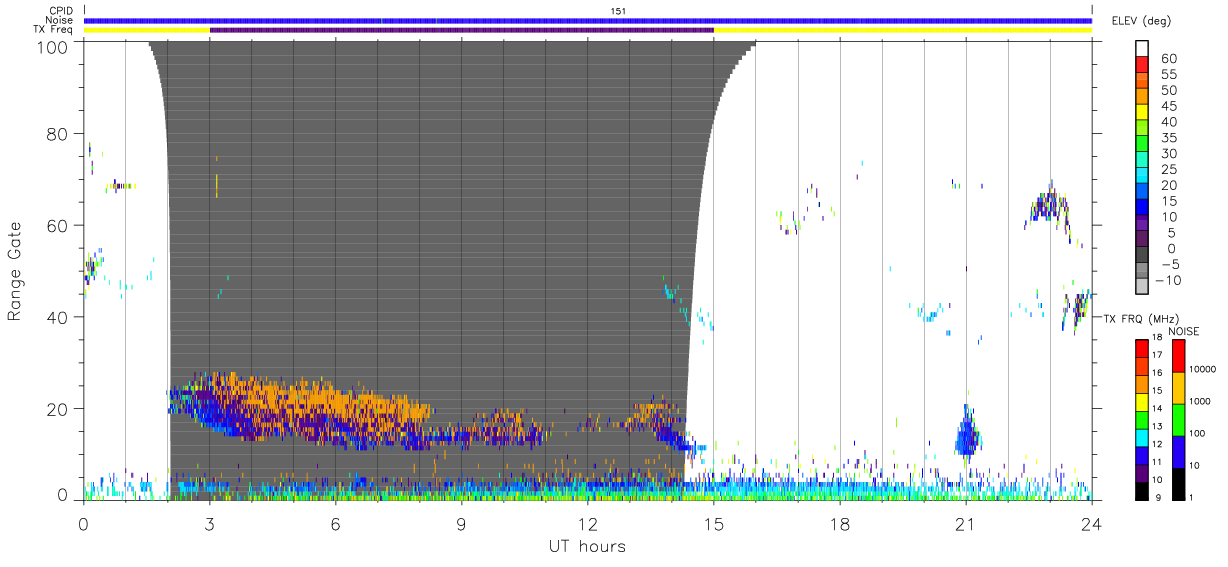1228x567 pixels.
Task: Click the 'CPID' label at top left
Action: pos(61,11)
